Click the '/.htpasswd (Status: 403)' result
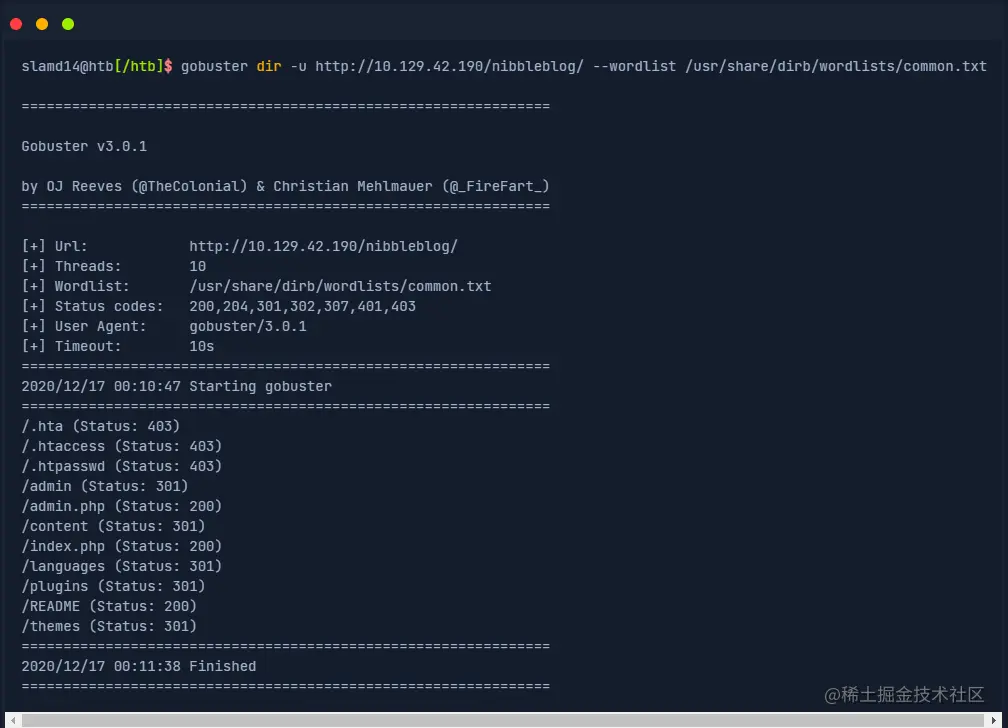Screen dimensions: 1008x728 pyautogui.click(x=122, y=466)
